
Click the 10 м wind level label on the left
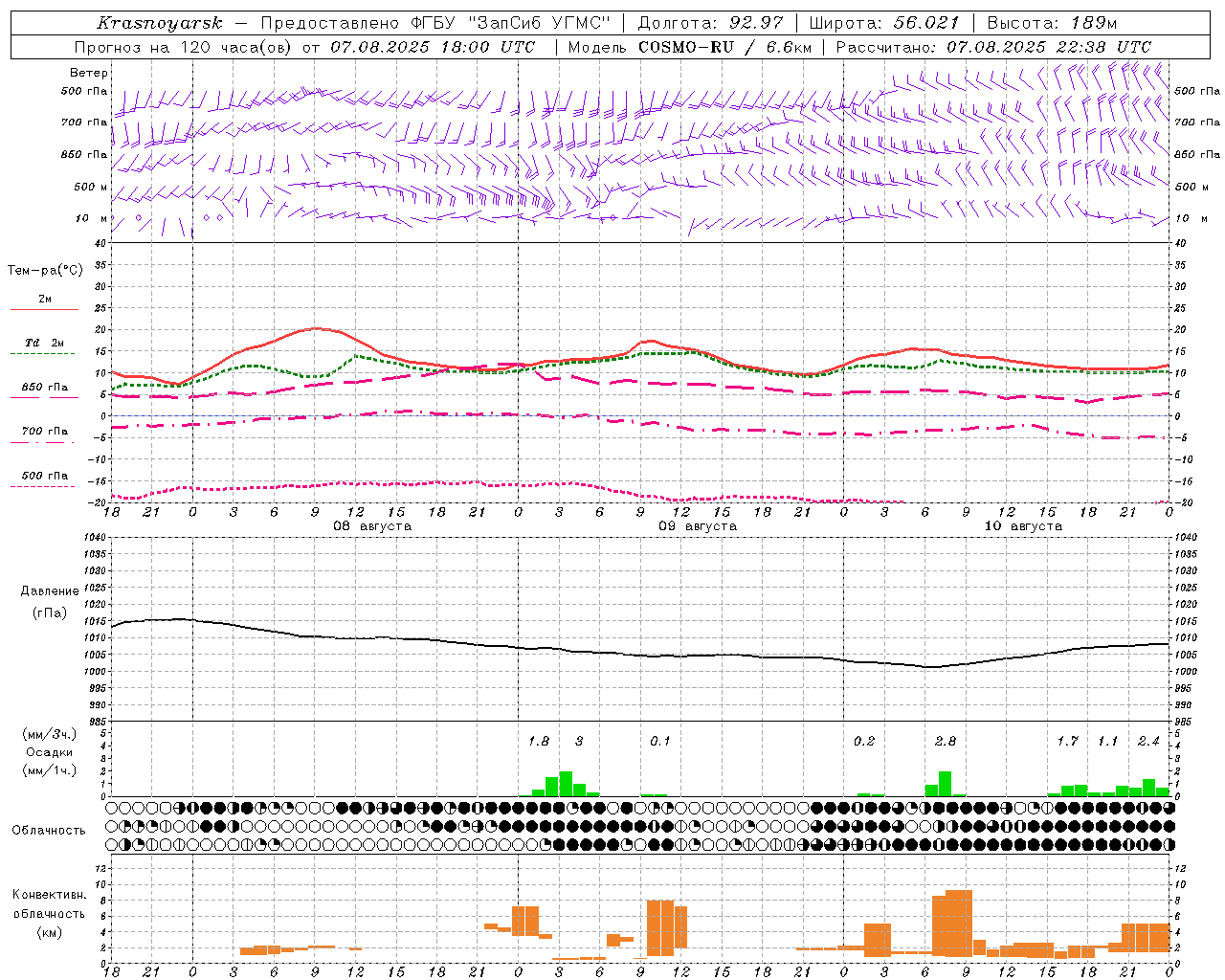[x=91, y=219]
